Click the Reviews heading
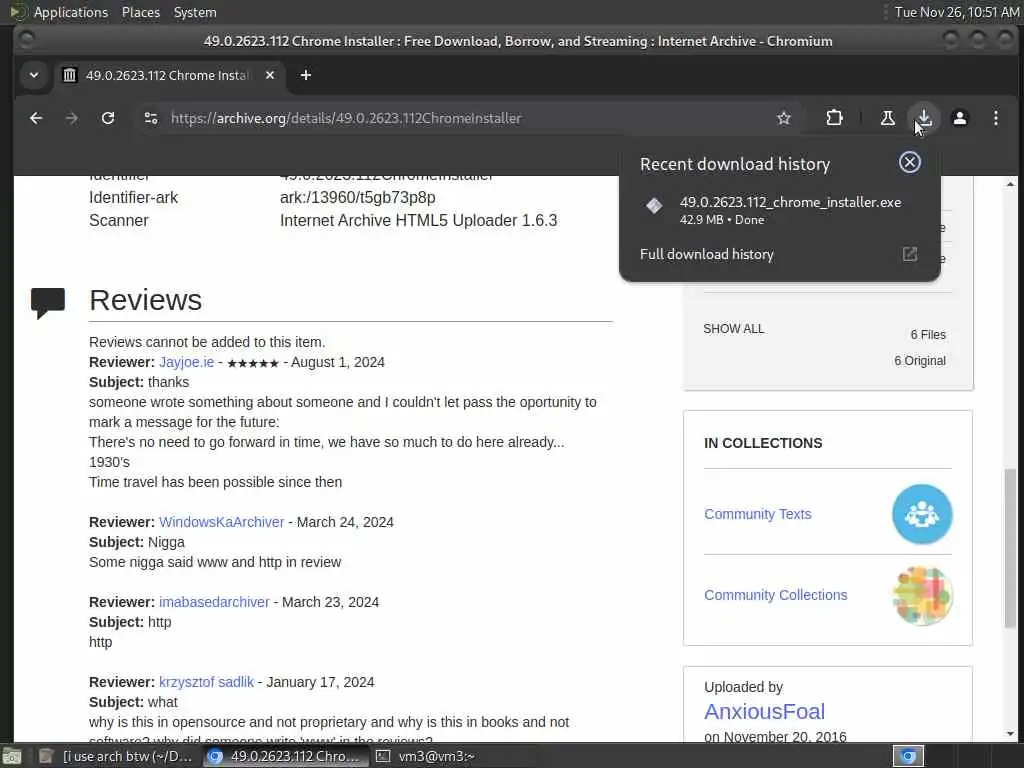Image resolution: width=1024 pixels, height=768 pixels. (146, 300)
